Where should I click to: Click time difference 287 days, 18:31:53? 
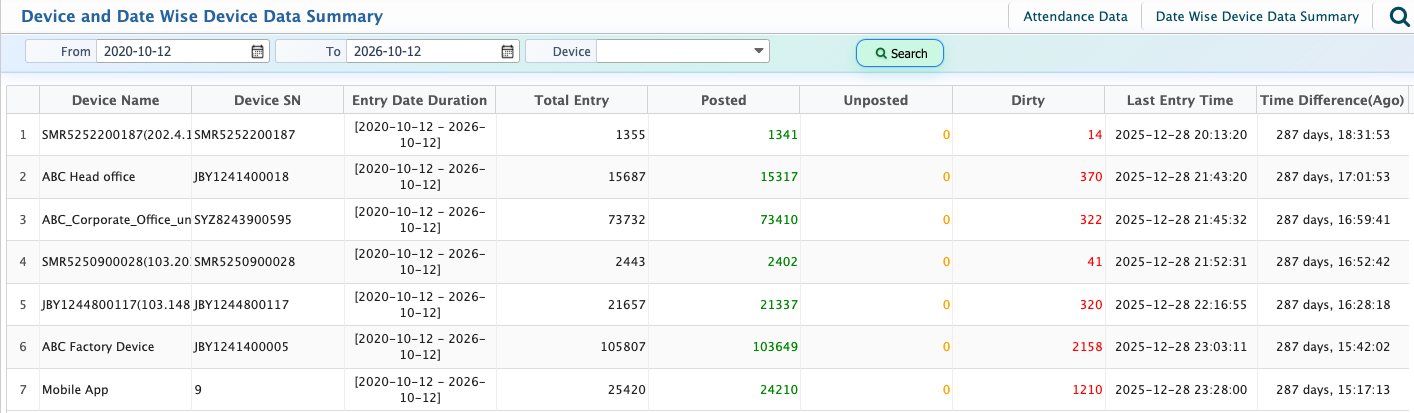tap(1333, 134)
